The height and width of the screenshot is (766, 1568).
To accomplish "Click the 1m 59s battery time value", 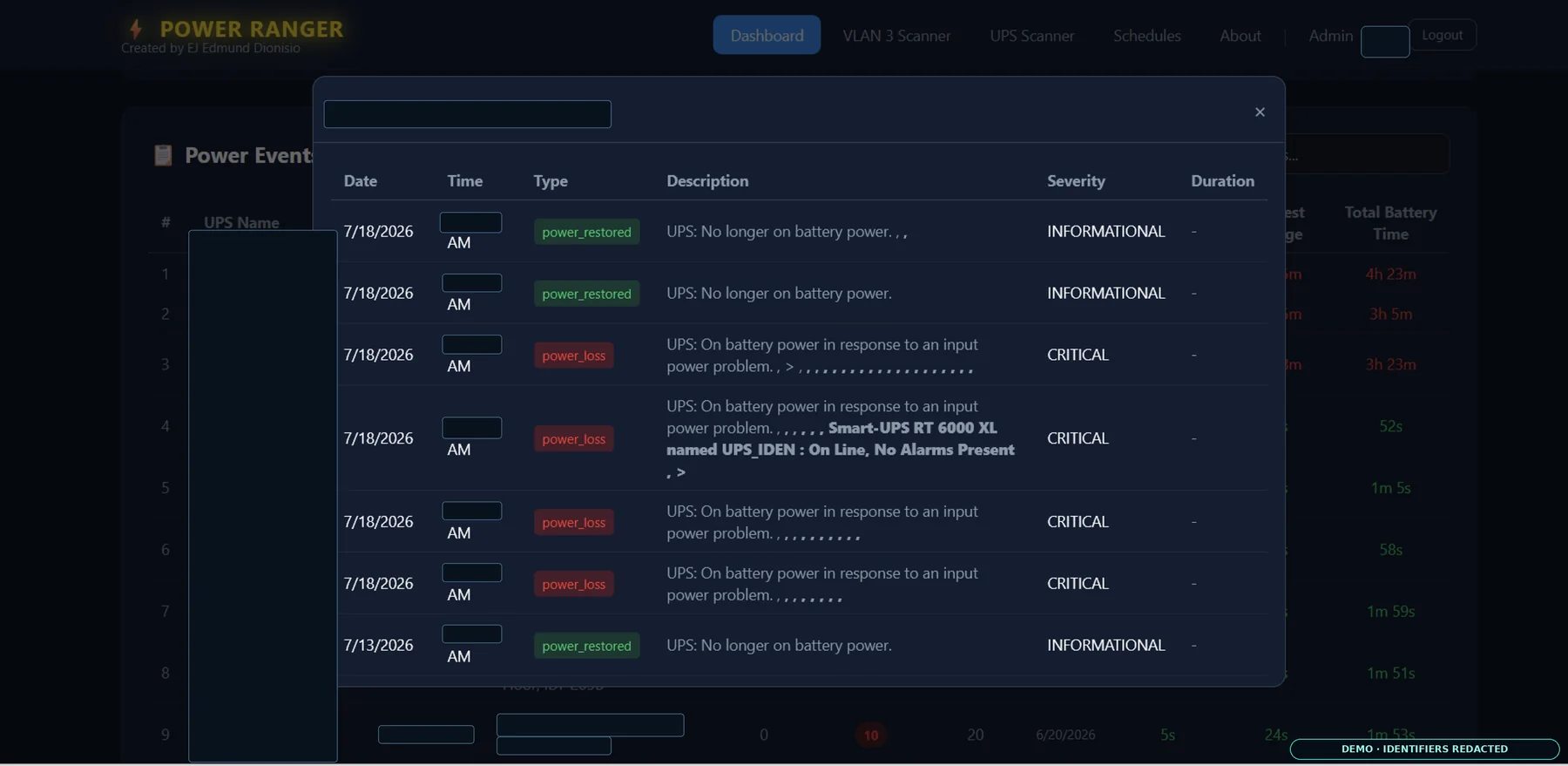I will click(1390, 612).
